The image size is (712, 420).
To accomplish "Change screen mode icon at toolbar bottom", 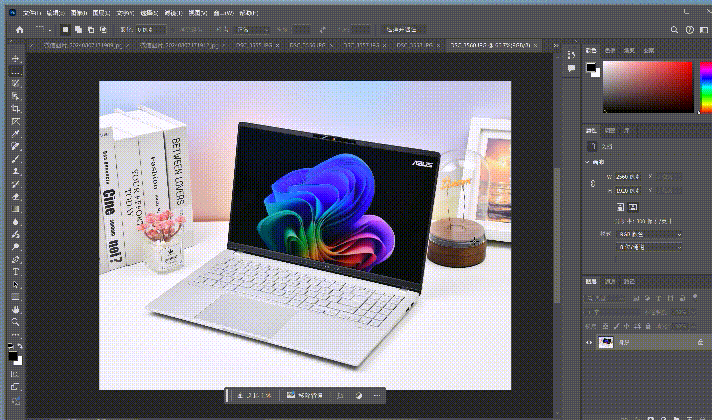I will coord(15,387).
